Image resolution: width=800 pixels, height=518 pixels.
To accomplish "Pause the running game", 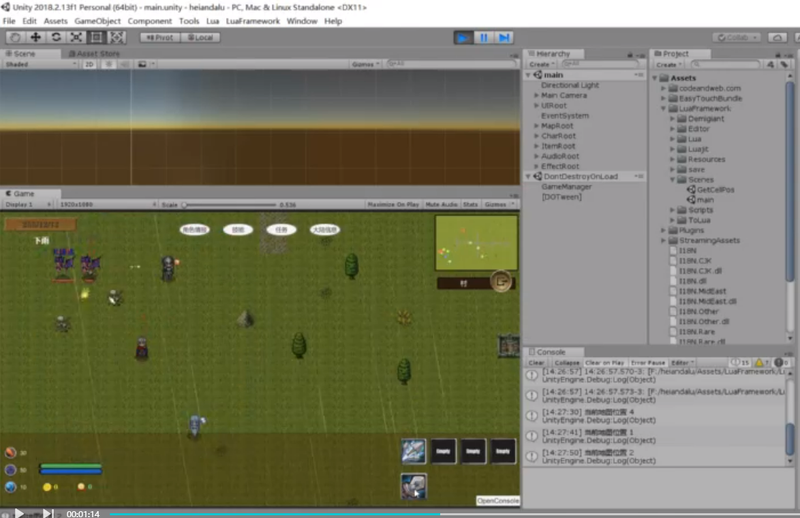I will tap(484, 38).
